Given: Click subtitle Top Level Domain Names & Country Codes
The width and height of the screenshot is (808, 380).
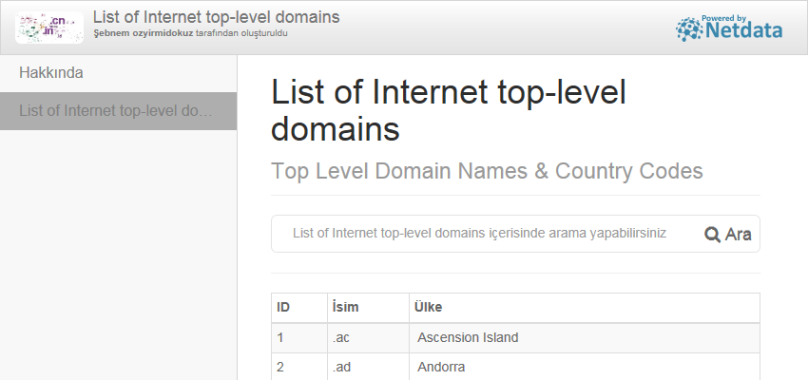Looking at the screenshot, I should point(487,171).
